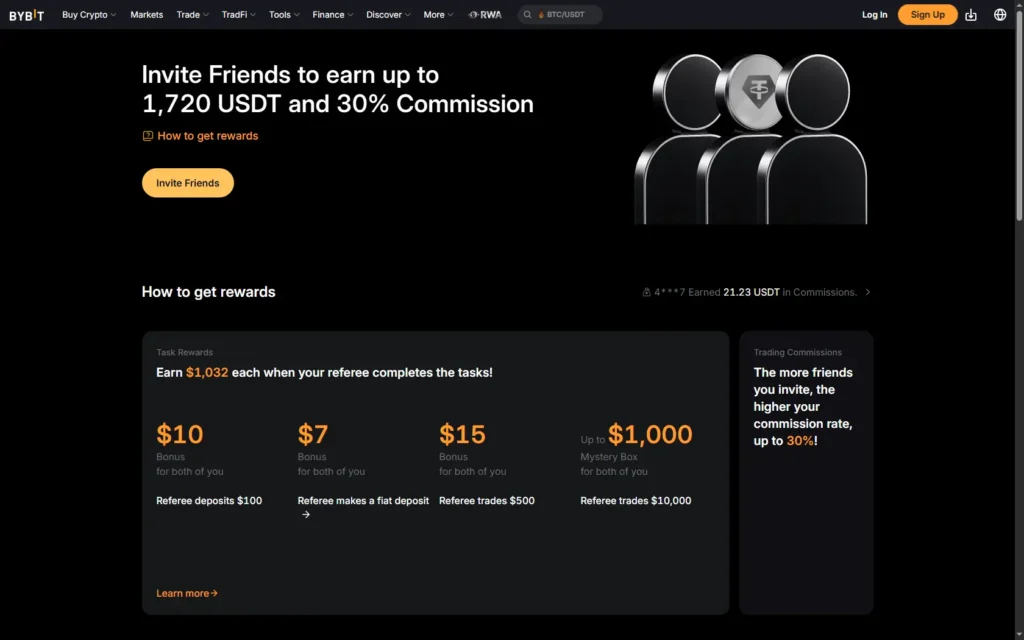This screenshot has width=1024, height=640.
Task: Open the language globe icon
Action: point(1000,14)
